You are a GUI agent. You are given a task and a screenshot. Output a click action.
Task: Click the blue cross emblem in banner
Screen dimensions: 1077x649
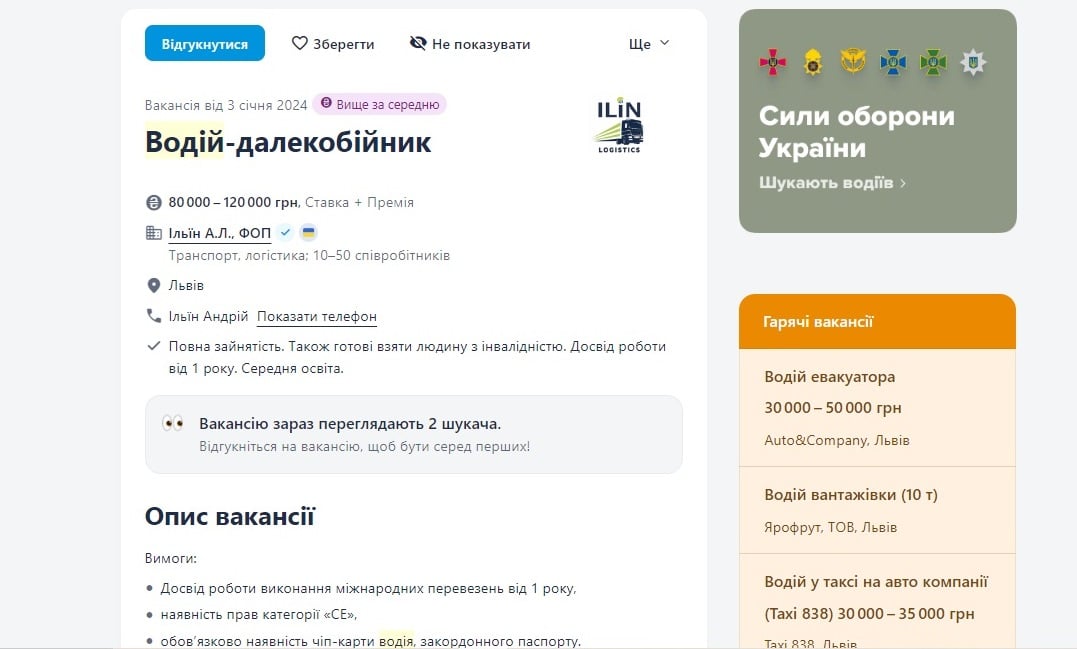click(892, 63)
